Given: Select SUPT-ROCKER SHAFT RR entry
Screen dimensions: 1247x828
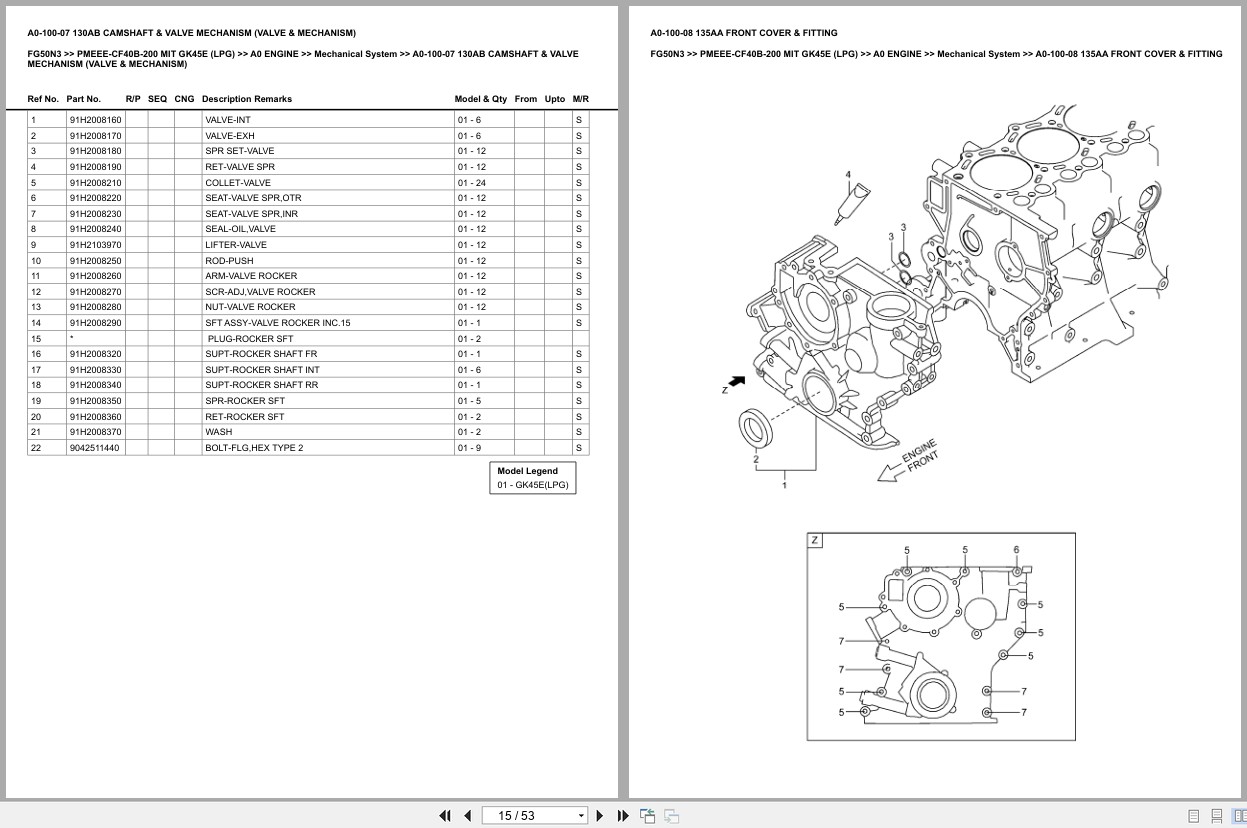Looking at the screenshot, I should point(262,385).
